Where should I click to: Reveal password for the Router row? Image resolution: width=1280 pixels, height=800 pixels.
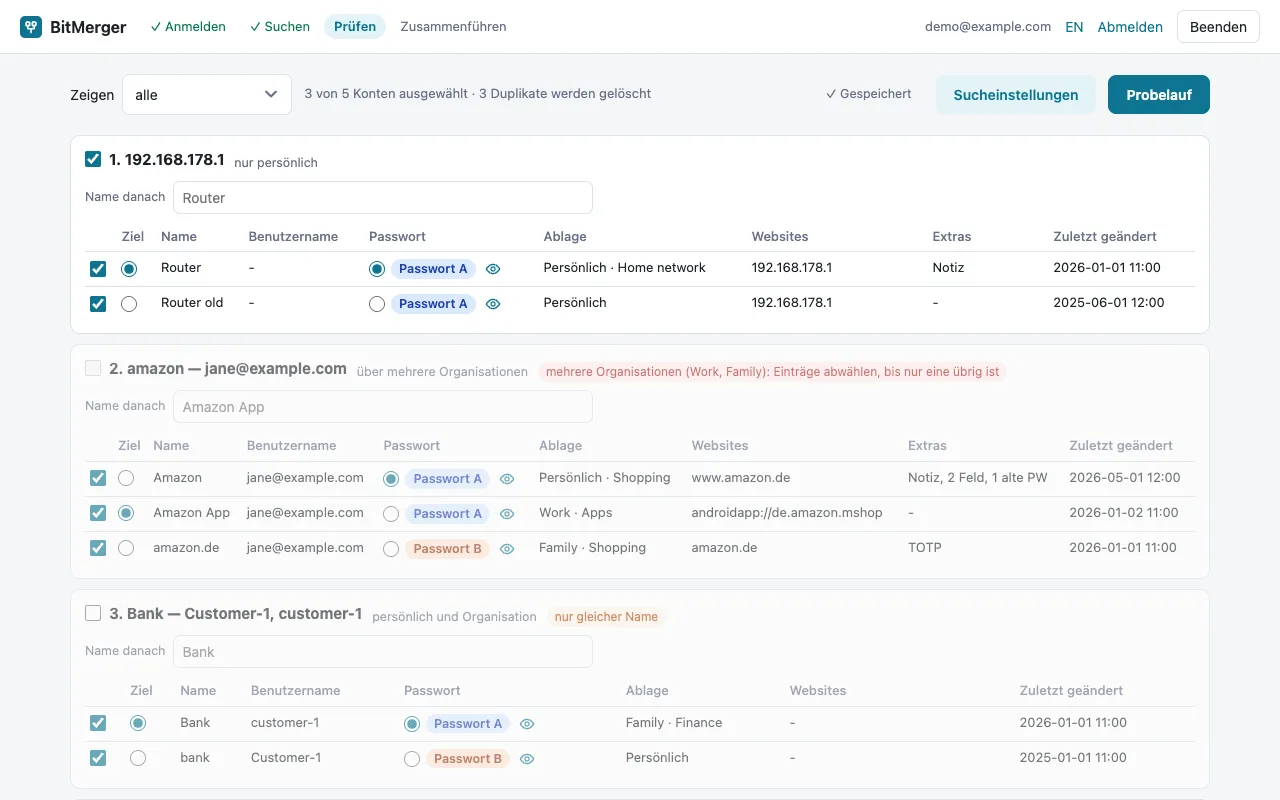click(x=493, y=269)
